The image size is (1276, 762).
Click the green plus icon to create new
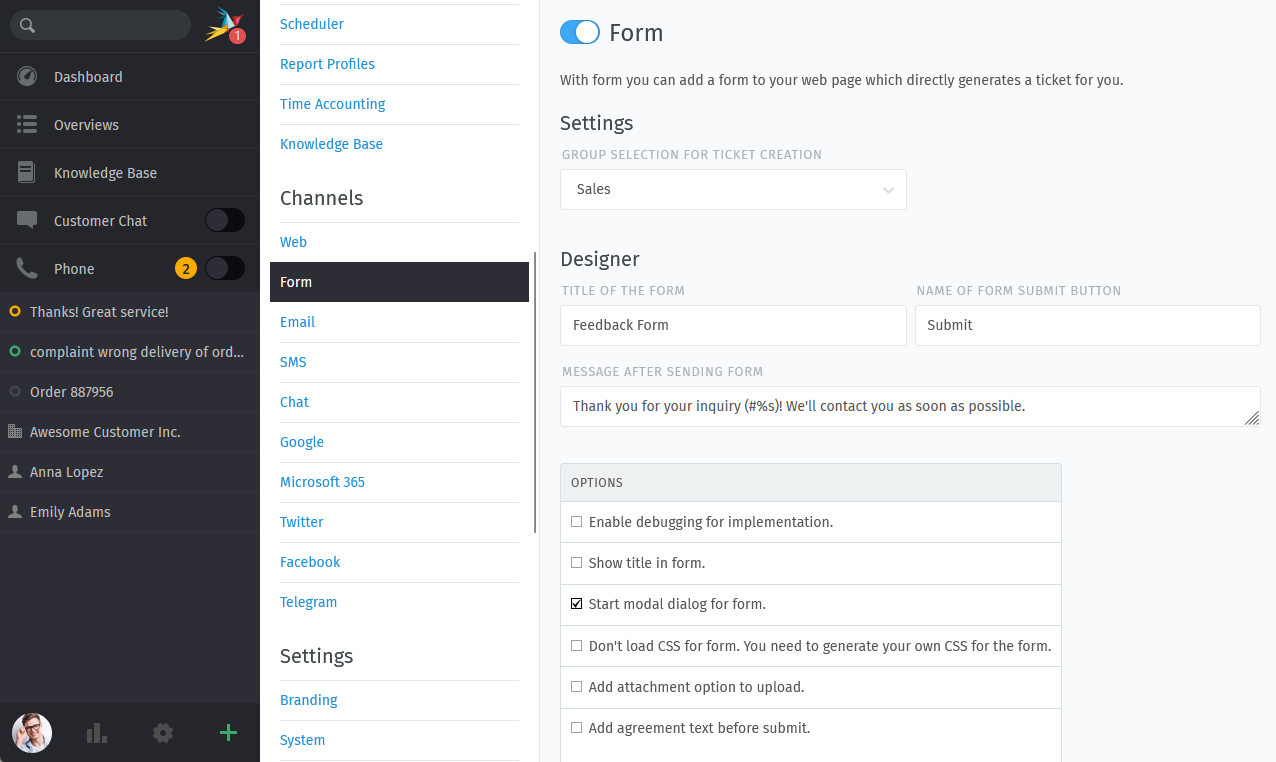(228, 733)
